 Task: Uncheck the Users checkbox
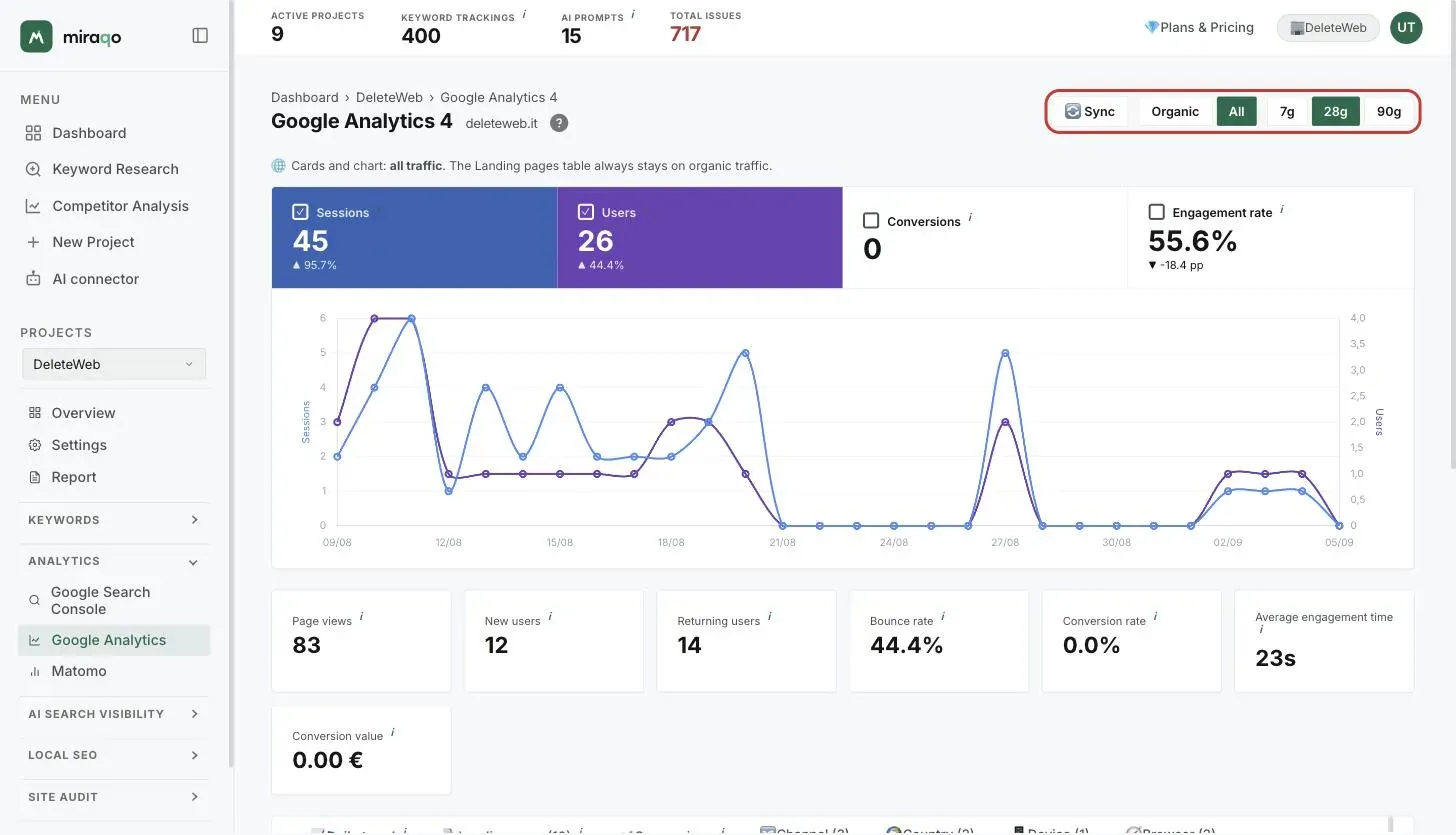[586, 212]
